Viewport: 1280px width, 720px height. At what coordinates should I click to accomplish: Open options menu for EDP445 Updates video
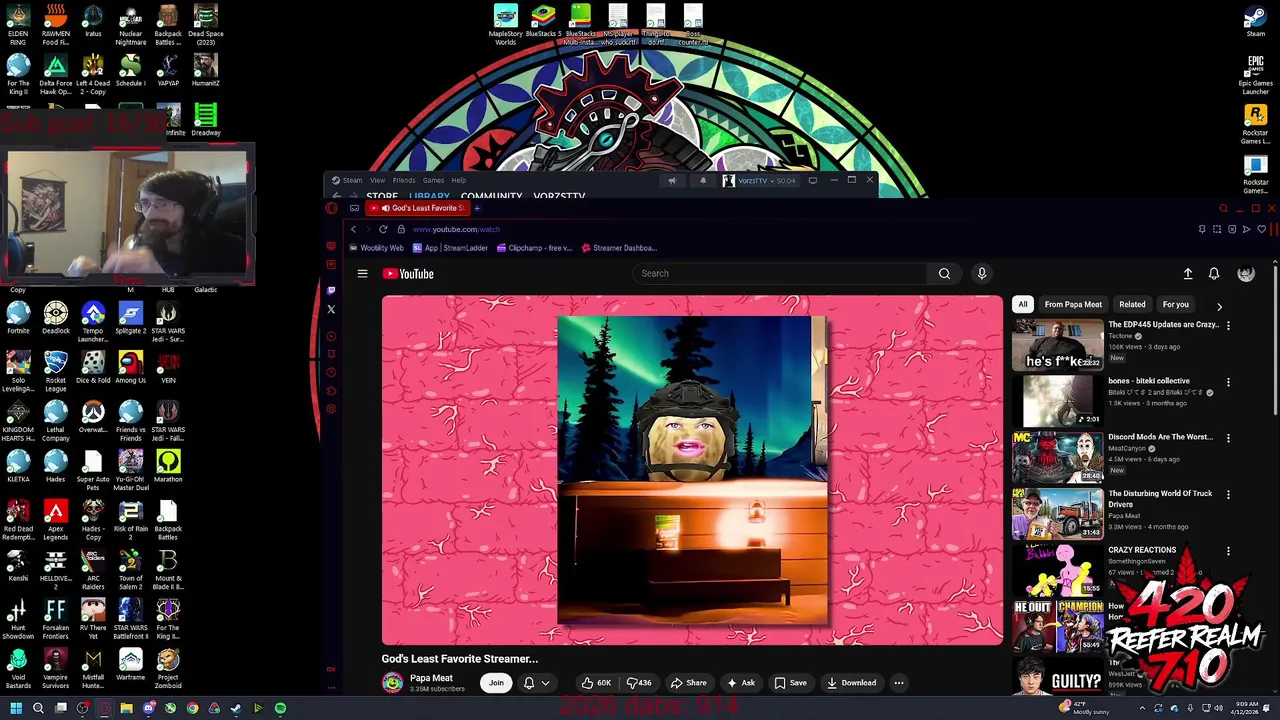(x=1228, y=326)
